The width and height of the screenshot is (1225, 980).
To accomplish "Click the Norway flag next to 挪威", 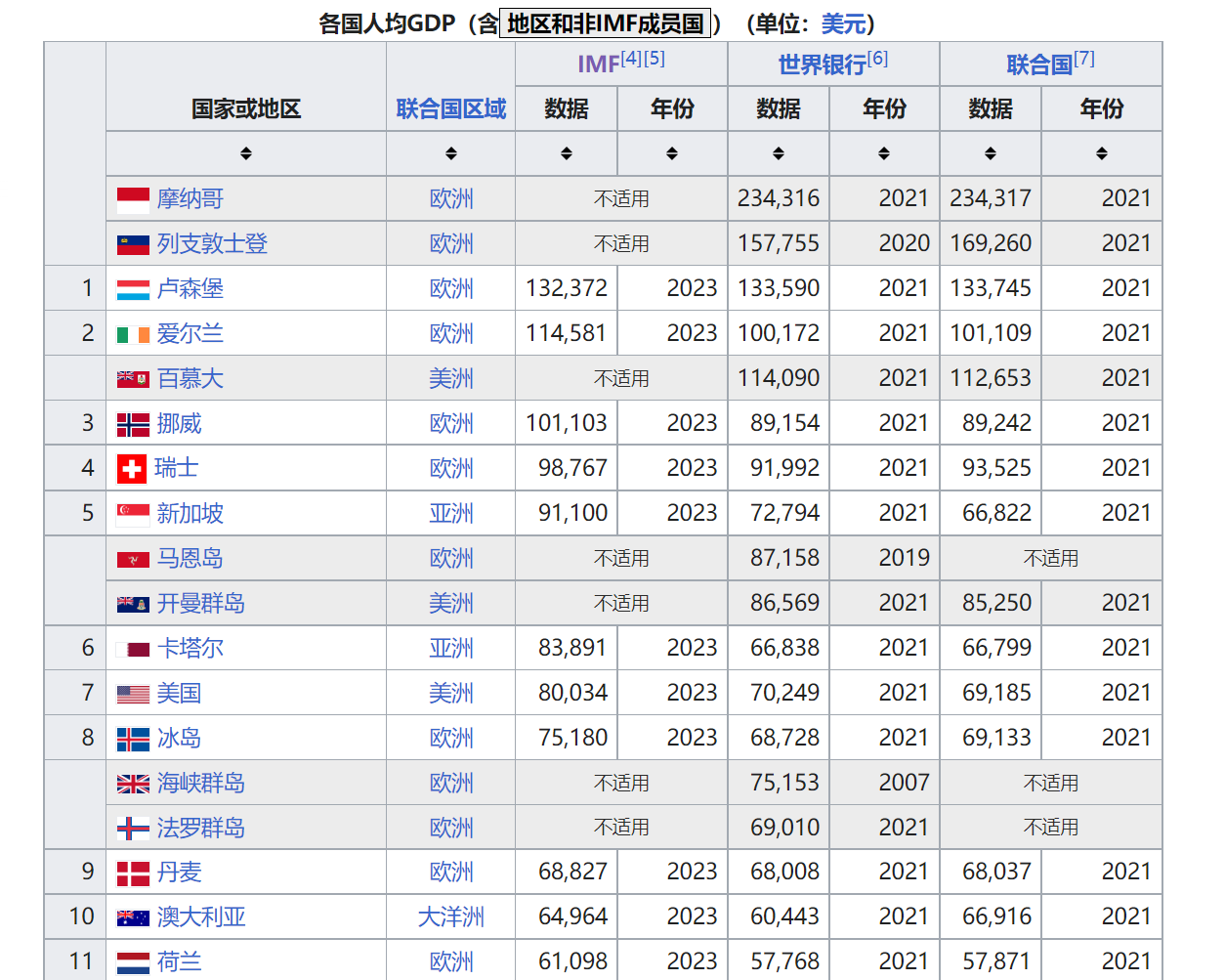I will point(133,424).
